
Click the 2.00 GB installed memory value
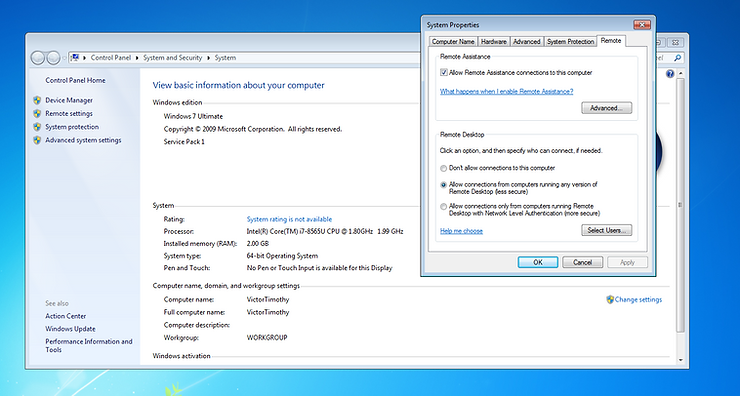click(258, 244)
